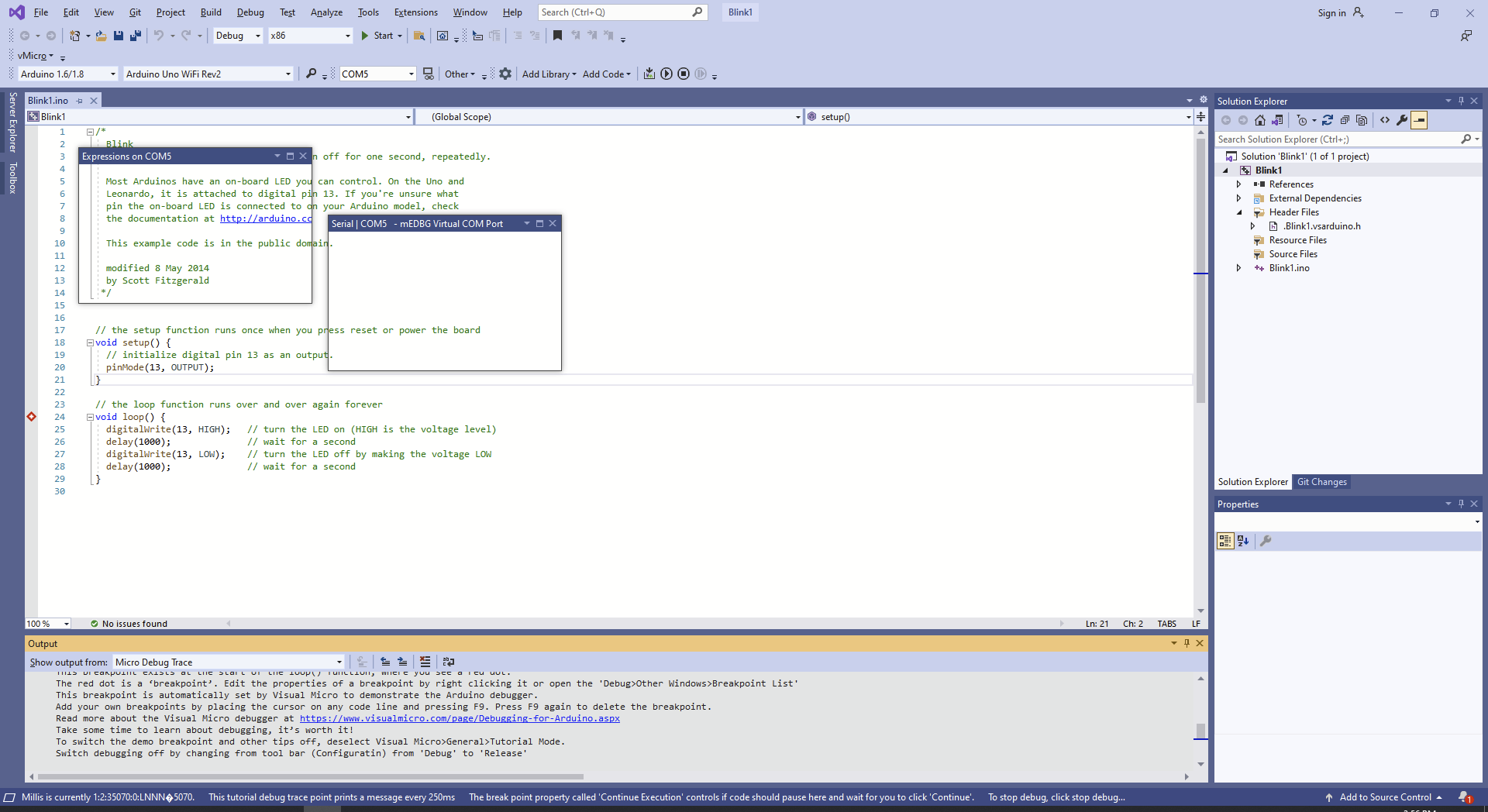1488x812 pixels.
Task: Toggle Word Wrap in Output toolbar
Action: tap(448, 662)
